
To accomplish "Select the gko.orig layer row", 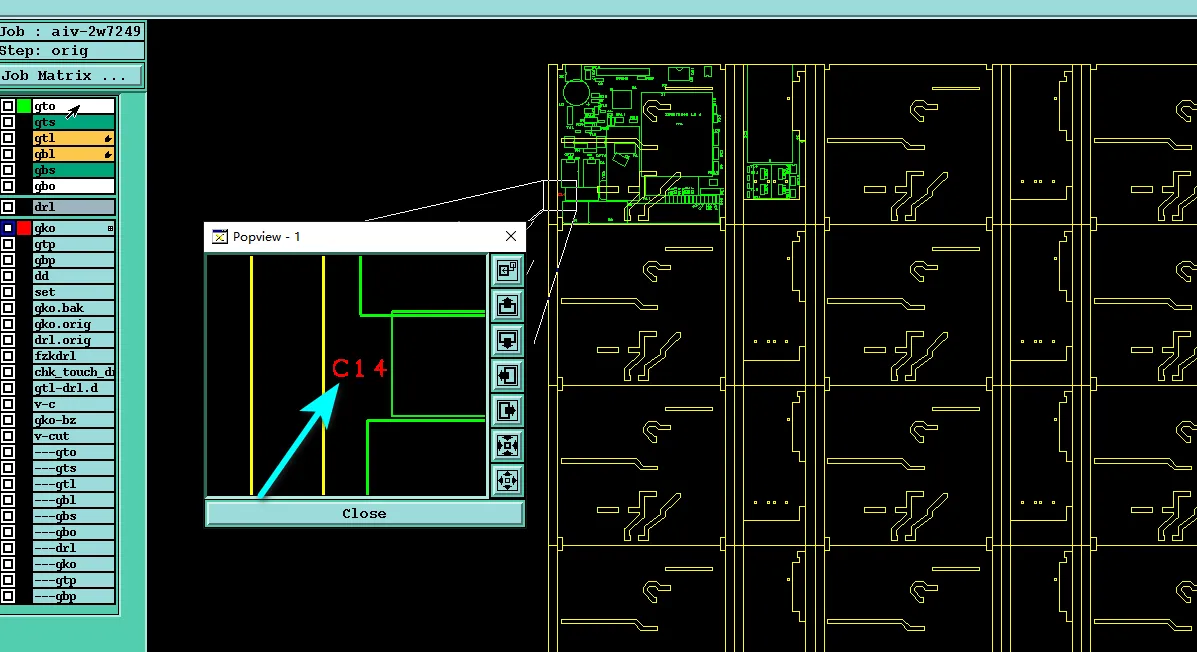I will pyautogui.click(x=73, y=324).
